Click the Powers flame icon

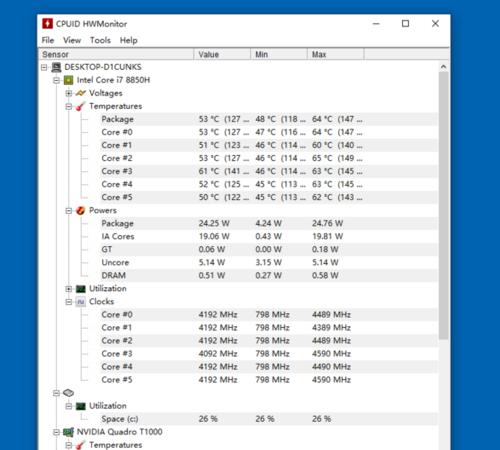pyautogui.click(x=81, y=211)
